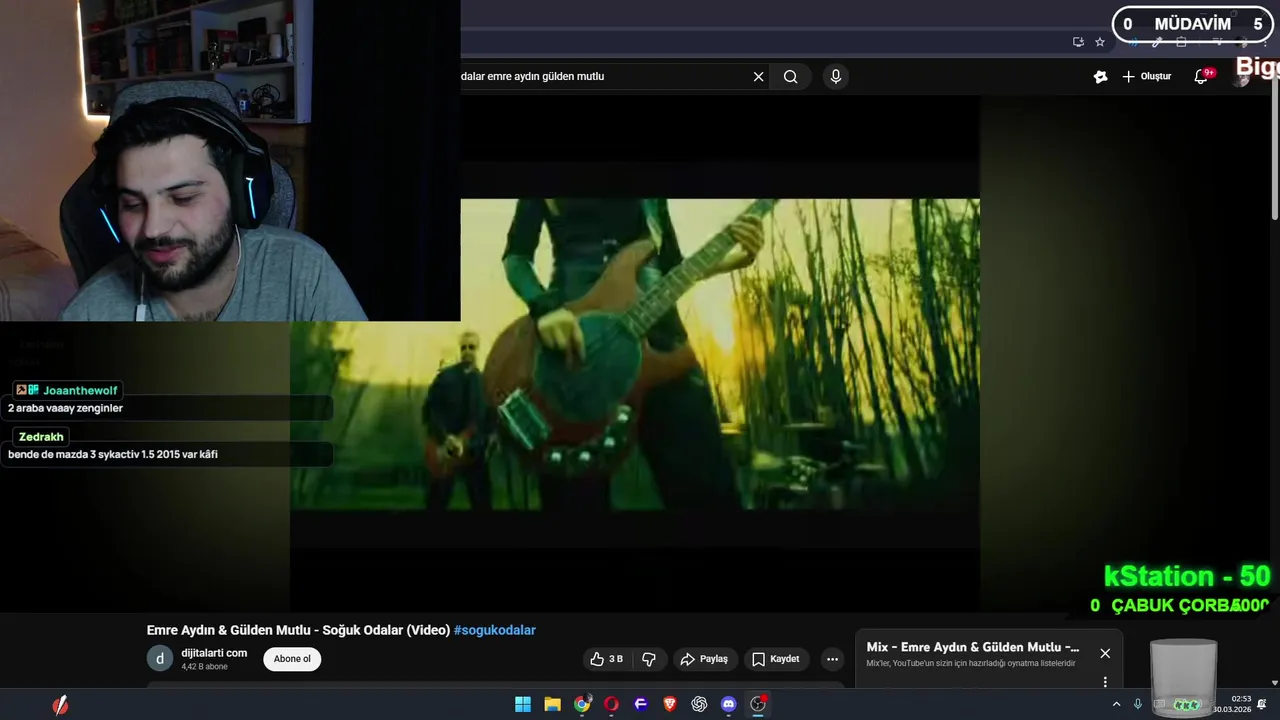The height and width of the screenshot is (720, 1280).
Task: Open Google Chrome from the taskbar
Action: [582, 704]
